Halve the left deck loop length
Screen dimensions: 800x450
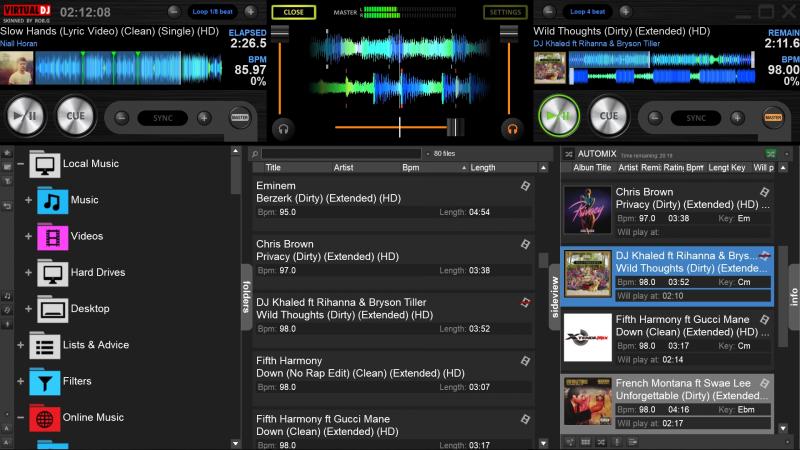coord(173,11)
